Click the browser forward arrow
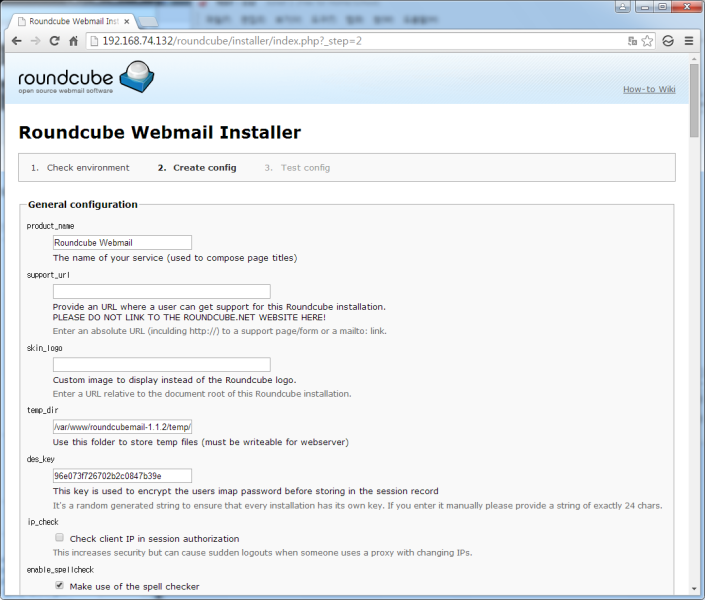 pos(36,41)
